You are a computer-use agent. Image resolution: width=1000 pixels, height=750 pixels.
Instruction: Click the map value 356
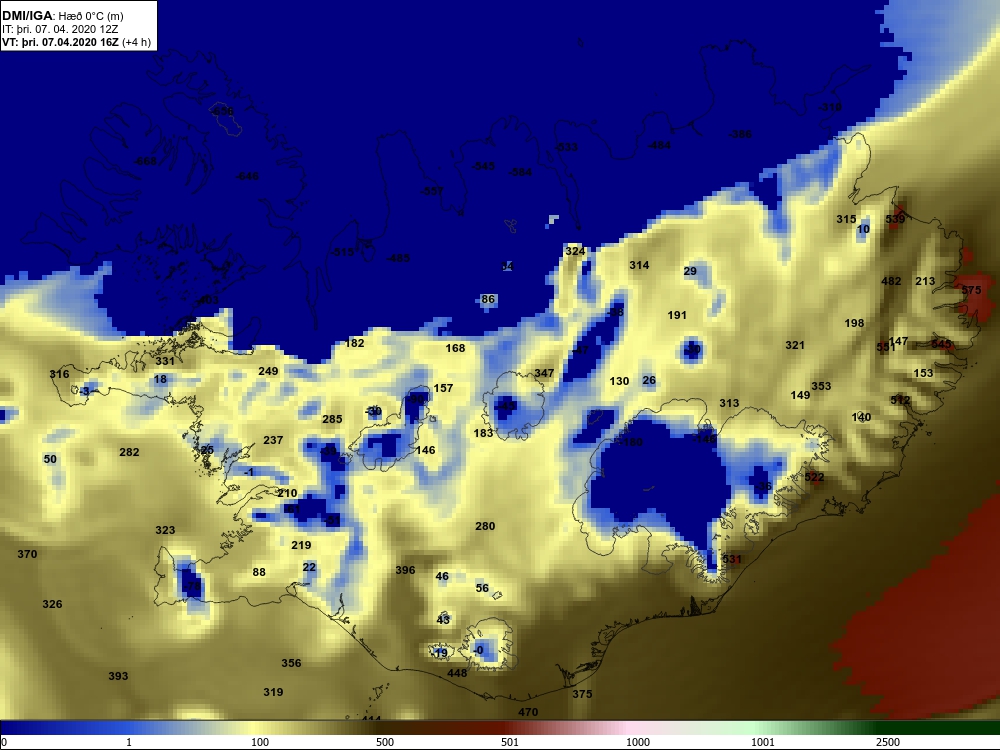291,663
